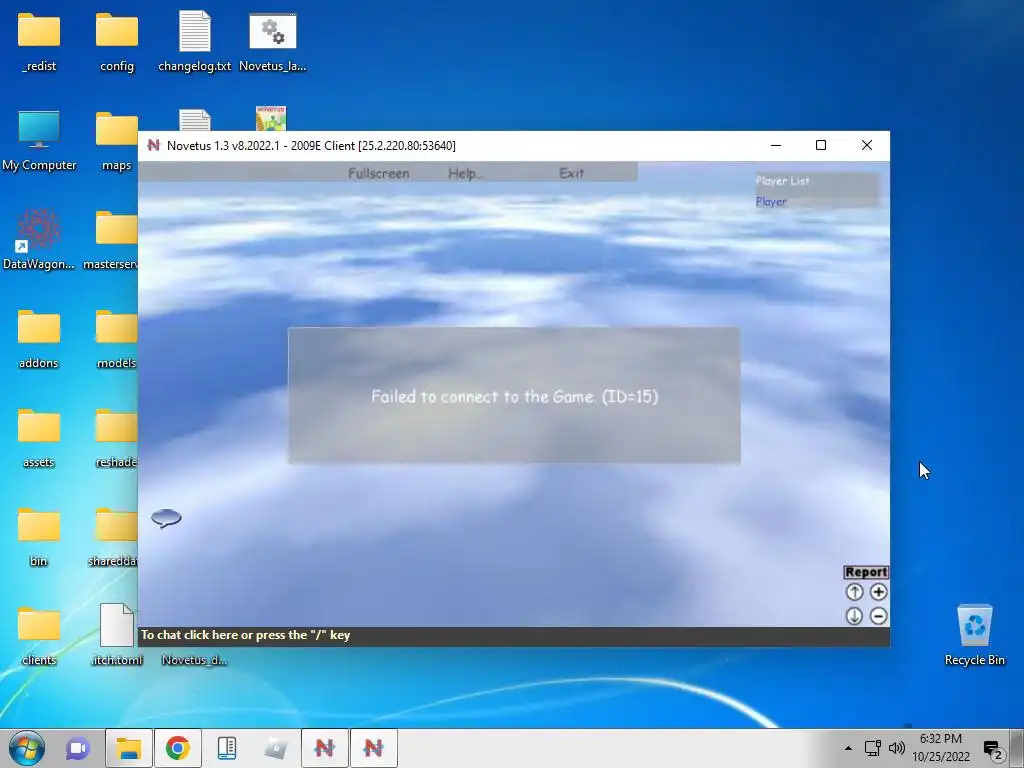Select the DataWagon shortcut icon
This screenshot has height=768, width=1024.
(x=39, y=240)
